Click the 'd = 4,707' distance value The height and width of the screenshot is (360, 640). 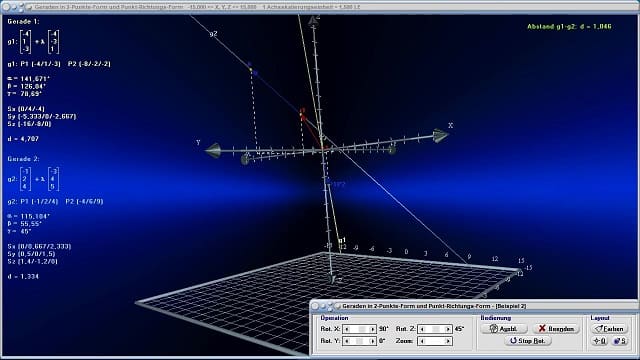(x=23, y=139)
